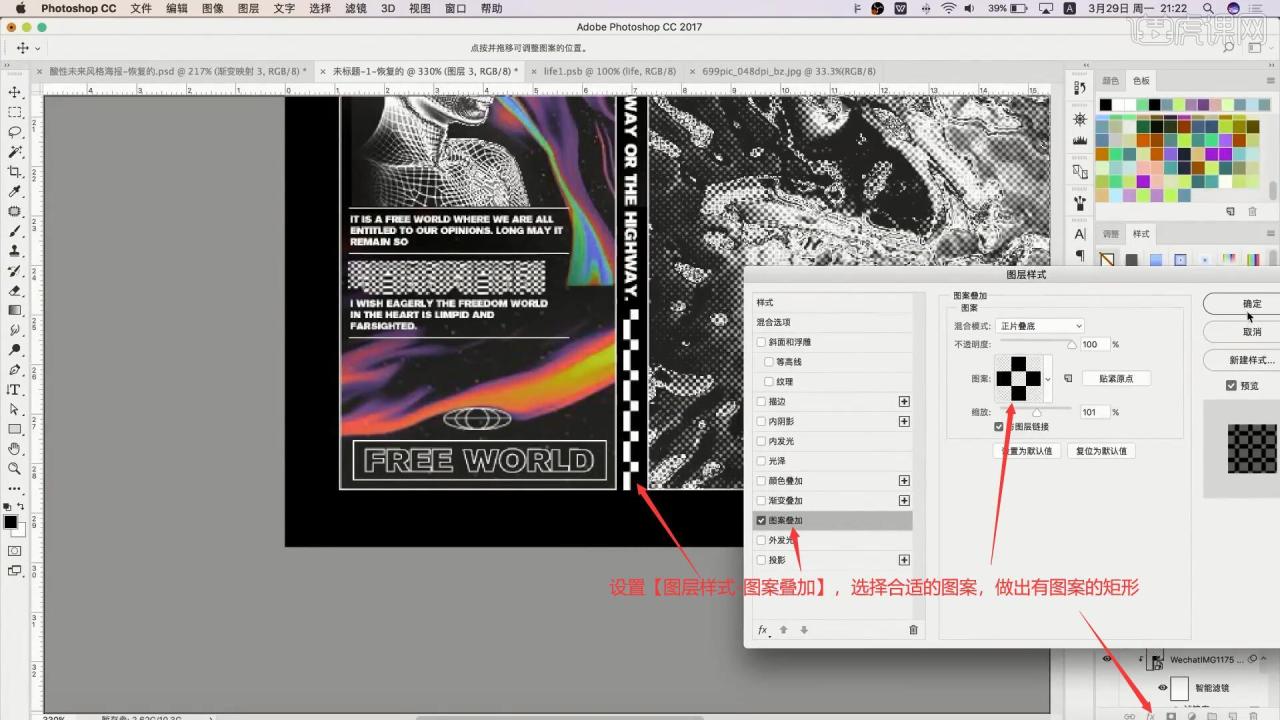
Task: Switch to the life1.psb document tab
Action: click(609, 71)
